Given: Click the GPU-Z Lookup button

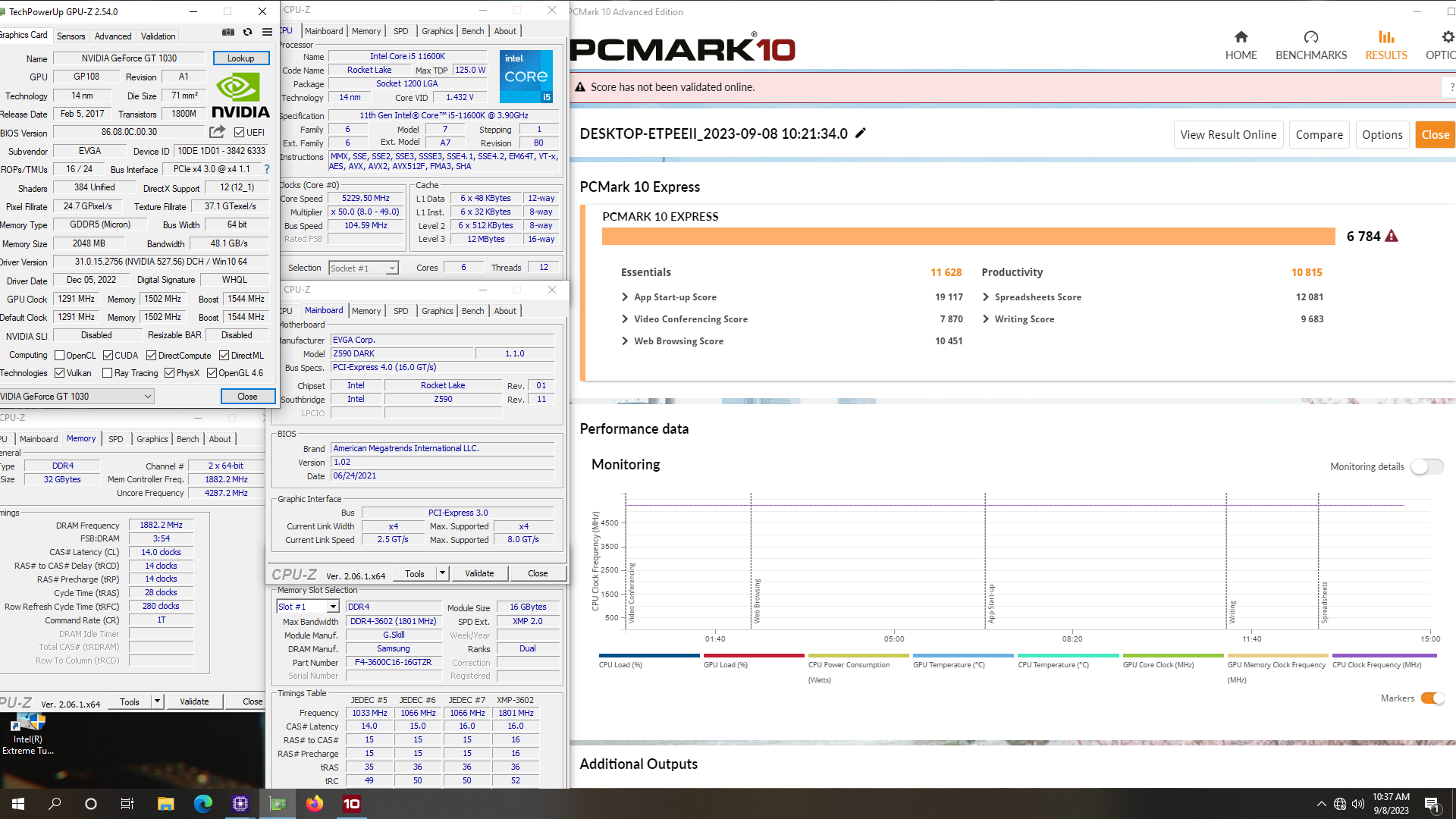Looking at the screenshot, I should pyautogui.click(x=240, y=58).
